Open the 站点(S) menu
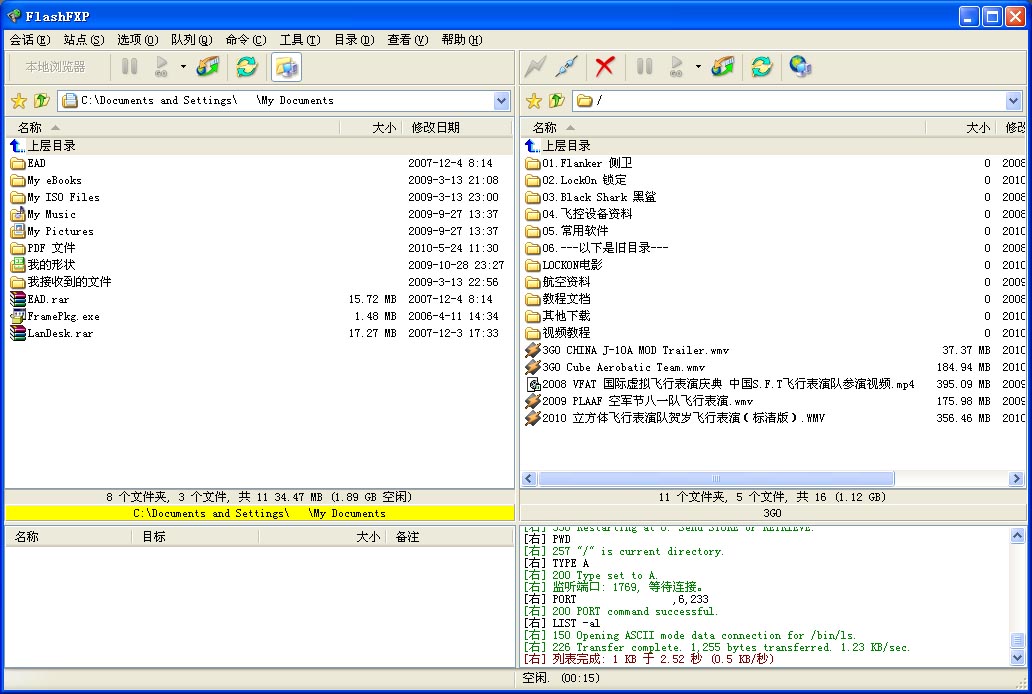This screenshot has width=1032, height=694. point(84,40)
